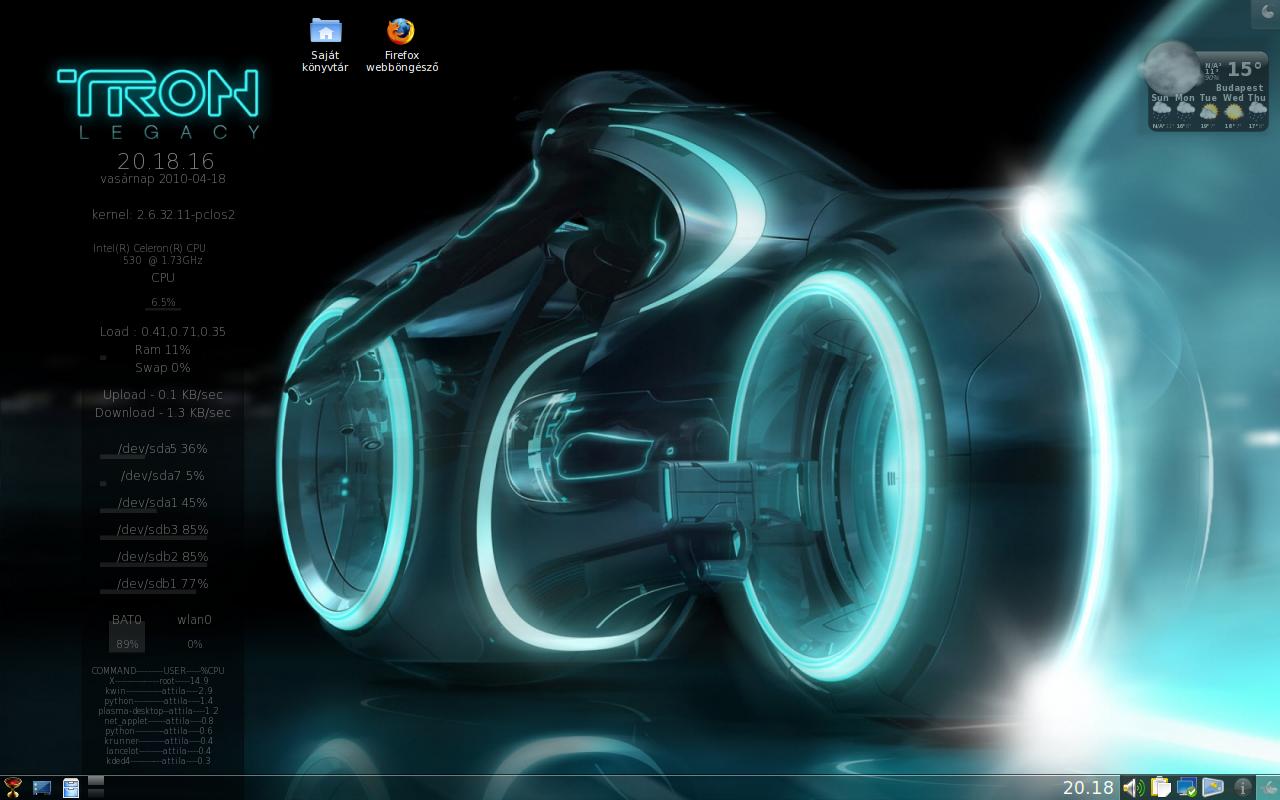Click the Swap 0% reading

(163, 367)
